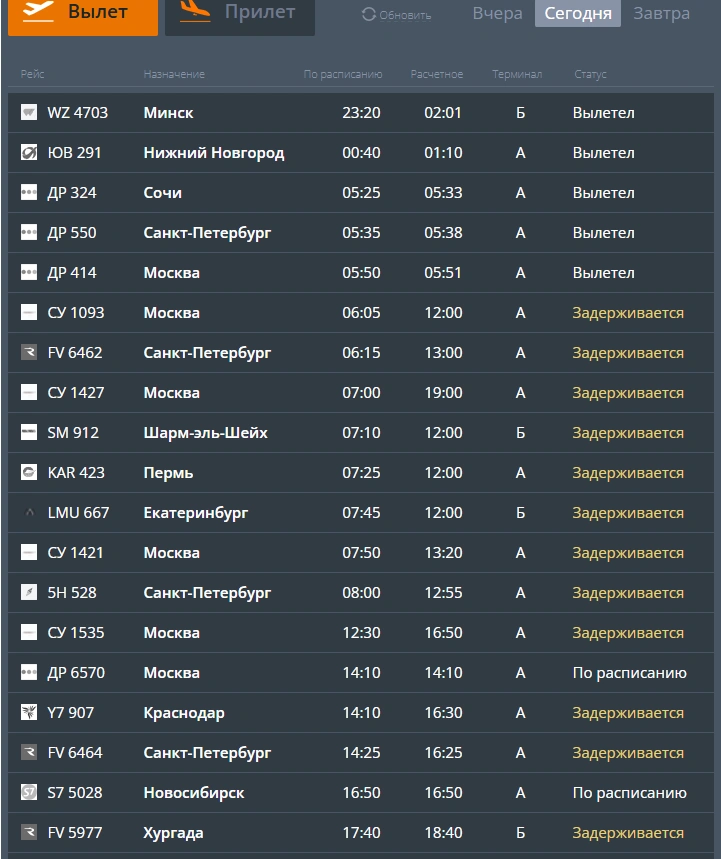
Task: Click Задерживается status of Y7 907
Action: click(x=628, y=712)
